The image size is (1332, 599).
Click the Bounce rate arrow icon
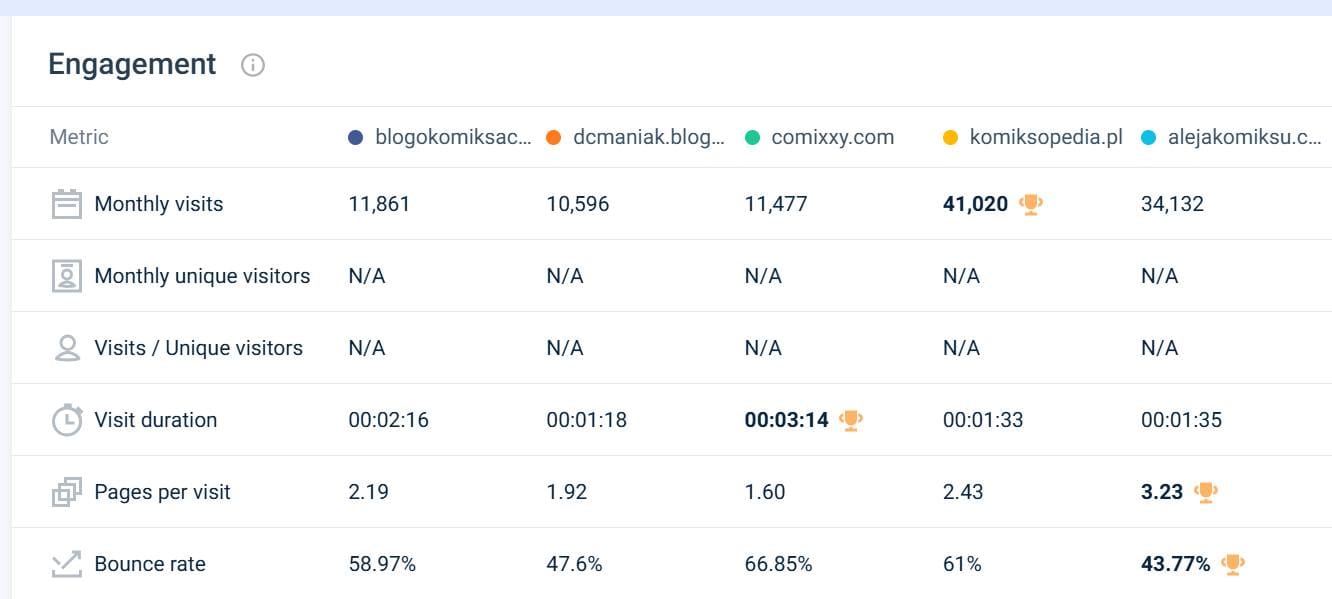pos(66,564)
